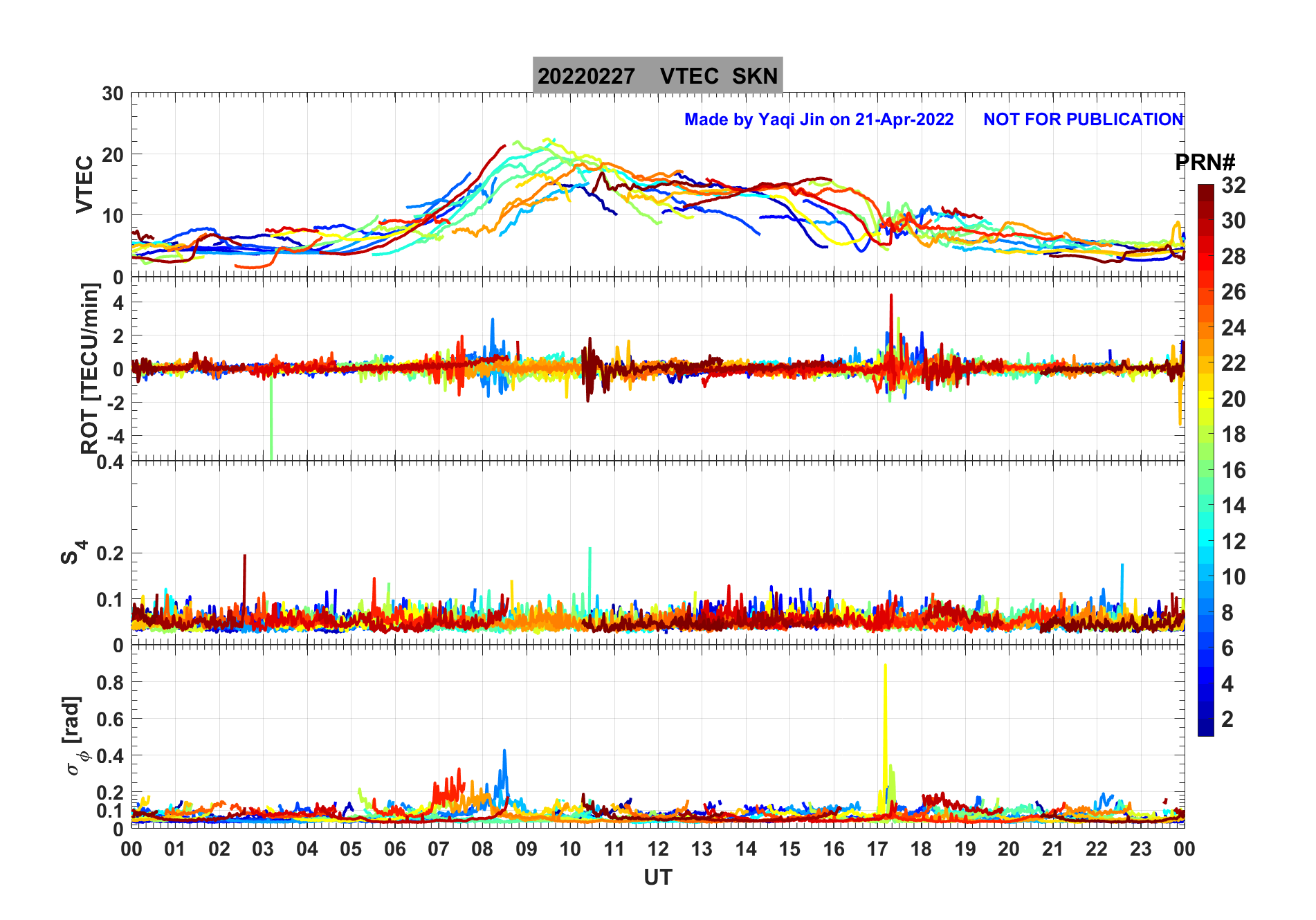
Task: Click the colorbar label 2
Action: (1227, 719)
